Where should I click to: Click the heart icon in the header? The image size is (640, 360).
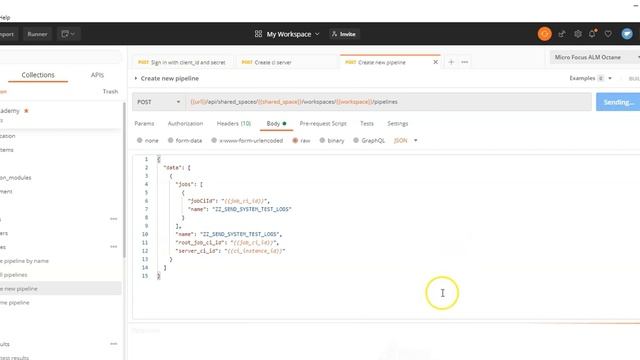point(608,34)
